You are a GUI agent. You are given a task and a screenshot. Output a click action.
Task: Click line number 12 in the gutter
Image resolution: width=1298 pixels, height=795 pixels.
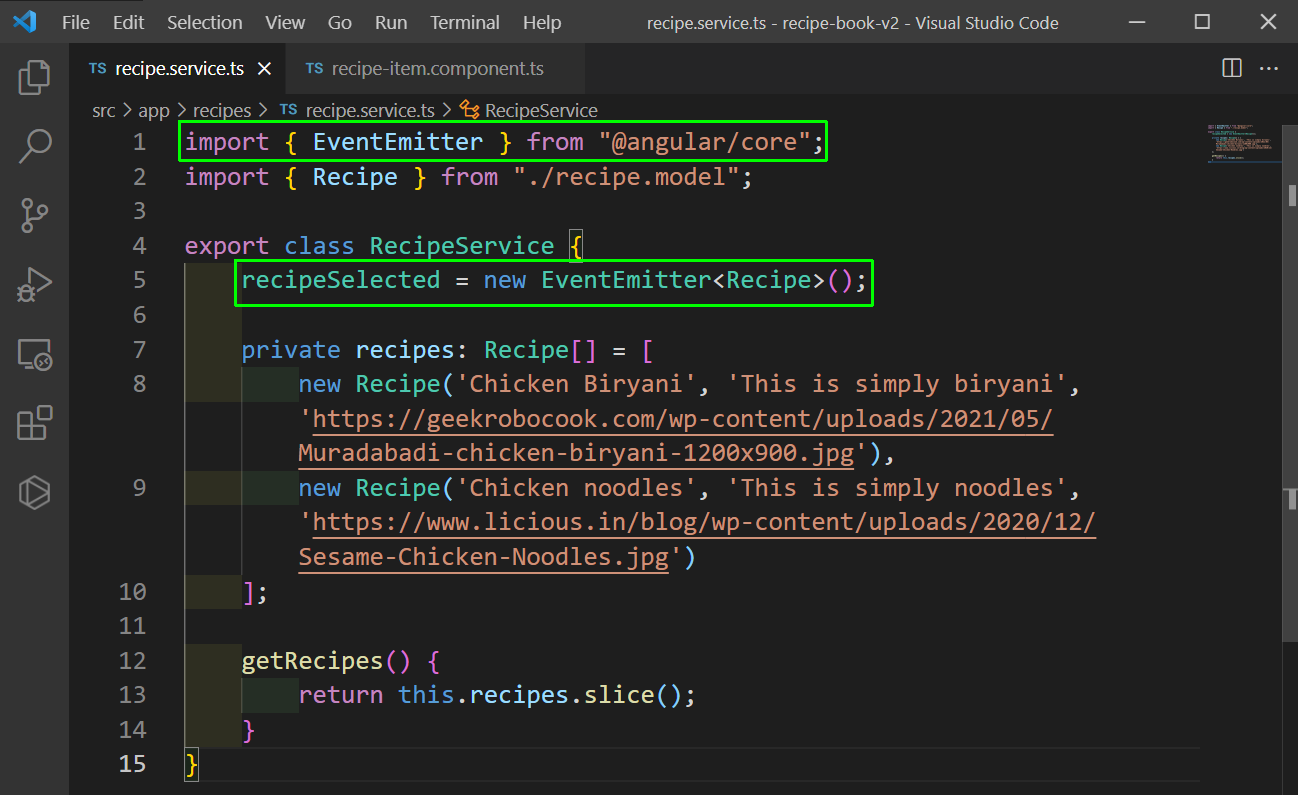pos(132,661)
